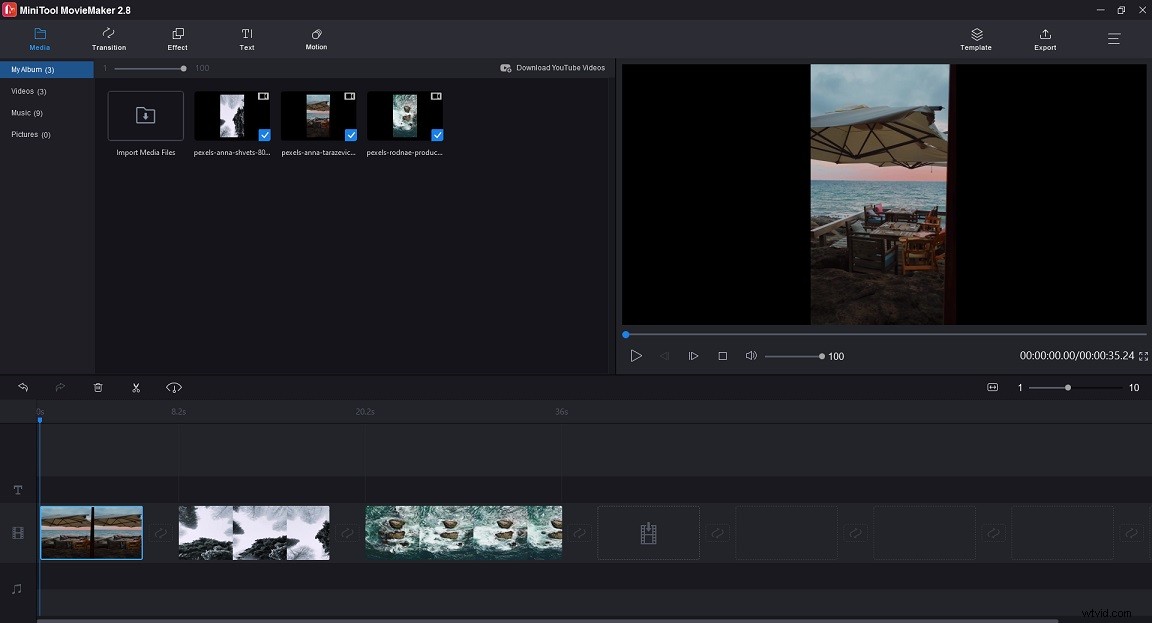Open the Pictures category in sidebar
The width and height of the screenshot is (1152, 623).
[x=30, y=134]
